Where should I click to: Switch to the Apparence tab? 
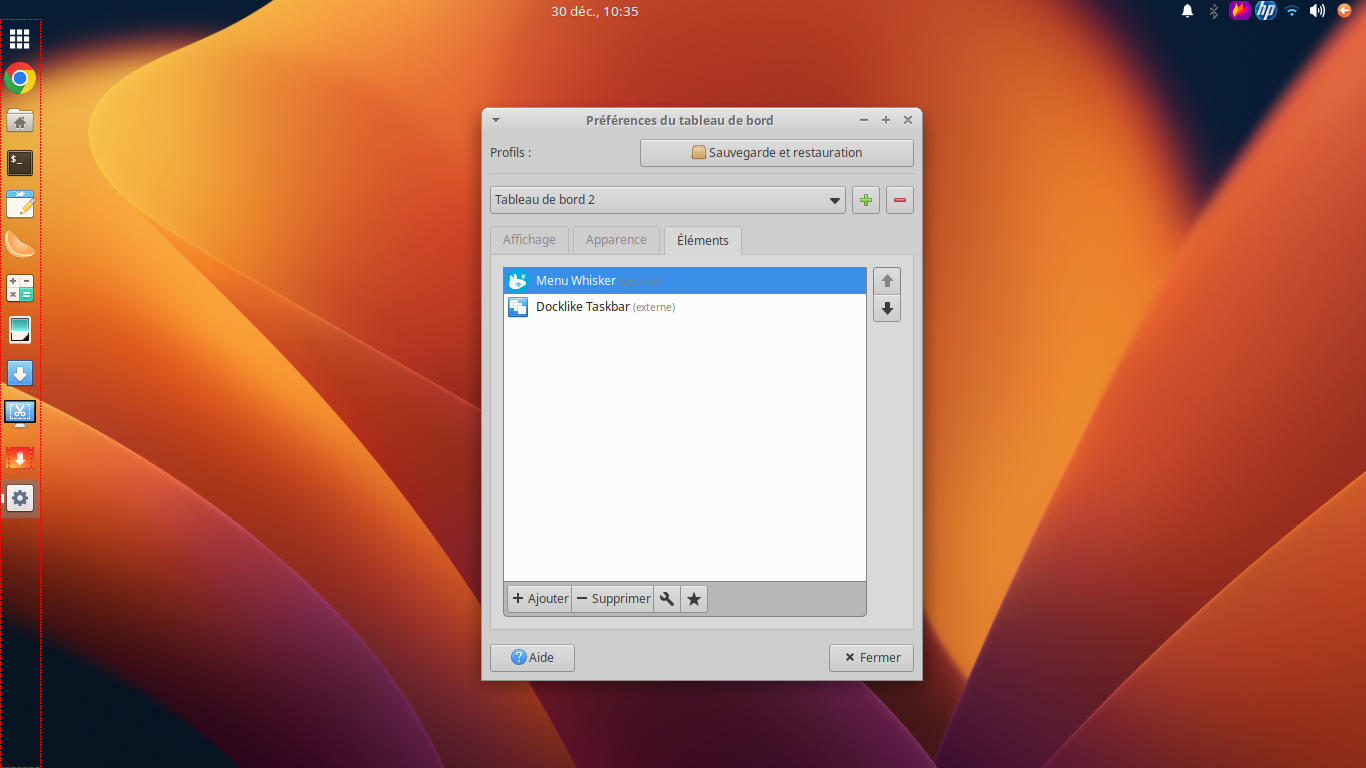coord(616,240)
